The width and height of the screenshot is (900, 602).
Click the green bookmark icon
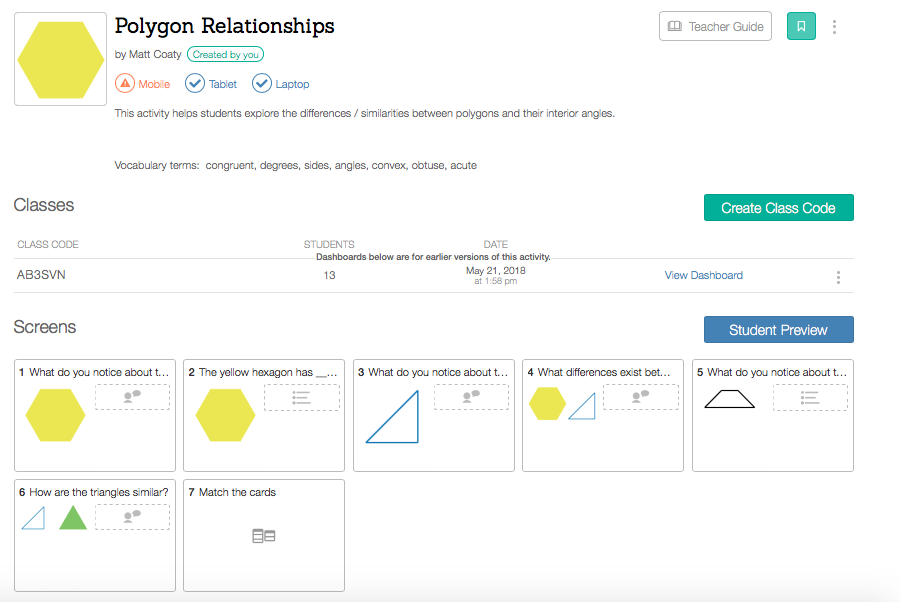pyautogui.click(x=801, y=27)
